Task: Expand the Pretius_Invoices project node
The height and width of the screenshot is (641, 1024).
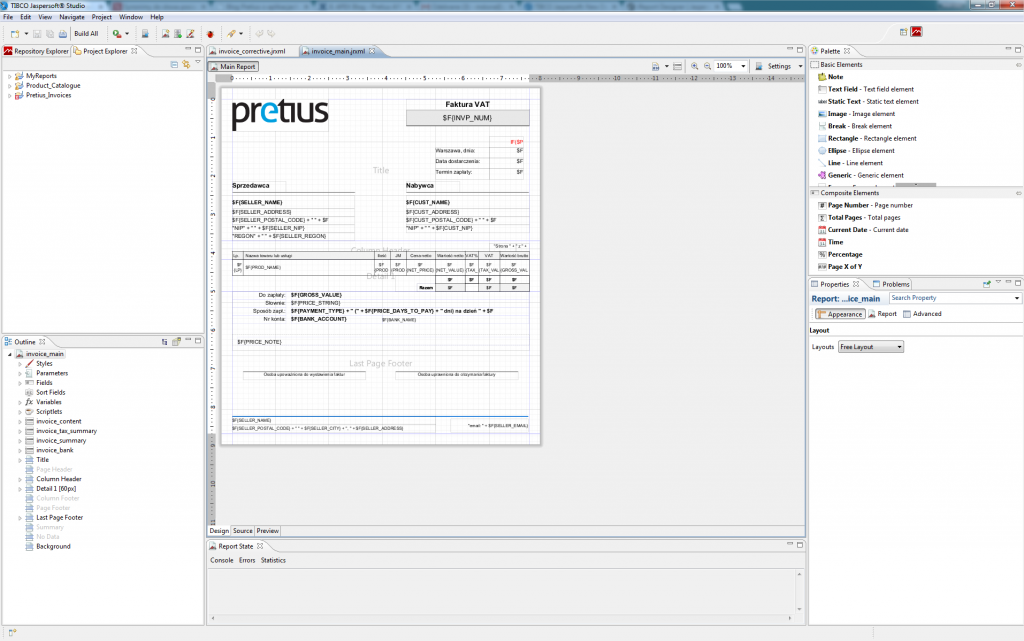Action: 9,95
